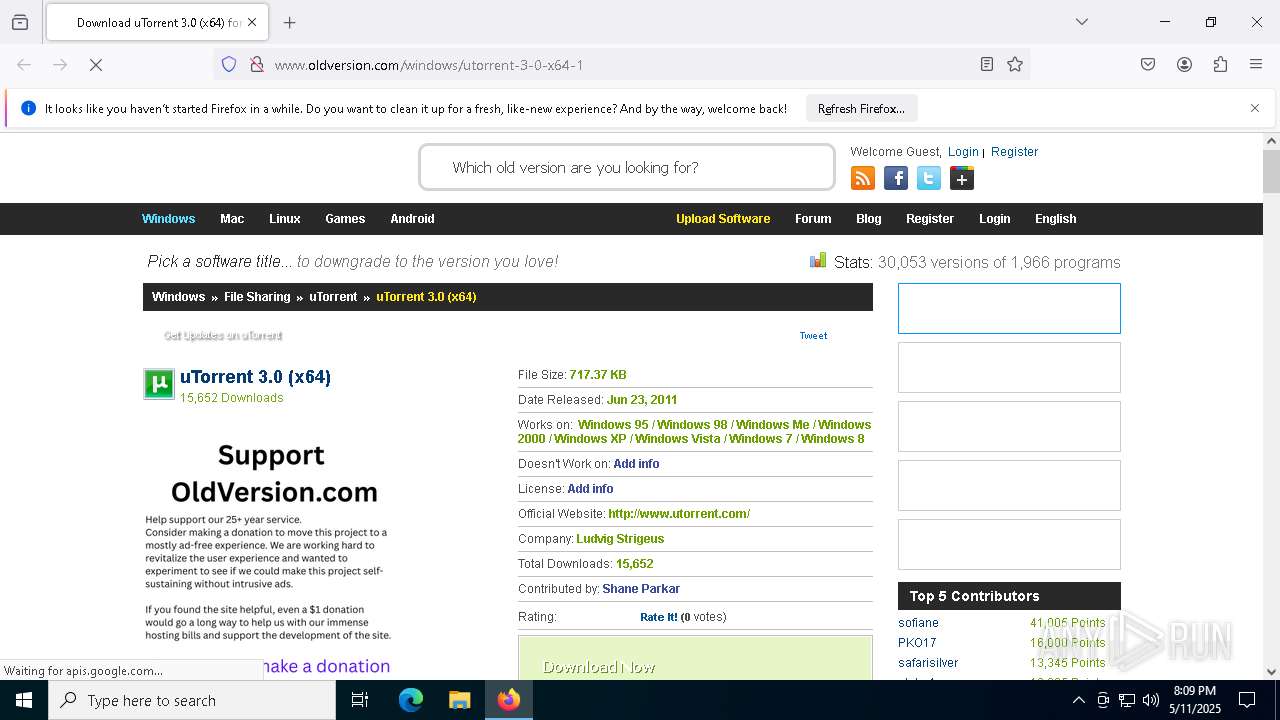Viewport: 1280px width, 720px height.
Task: Open the Firefox recent tabs view icon
Action: [x=20, y=22]
